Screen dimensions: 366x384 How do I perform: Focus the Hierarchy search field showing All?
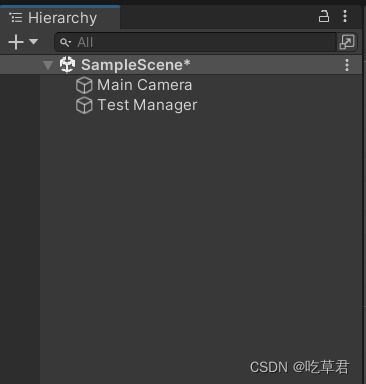click(195, 42)
